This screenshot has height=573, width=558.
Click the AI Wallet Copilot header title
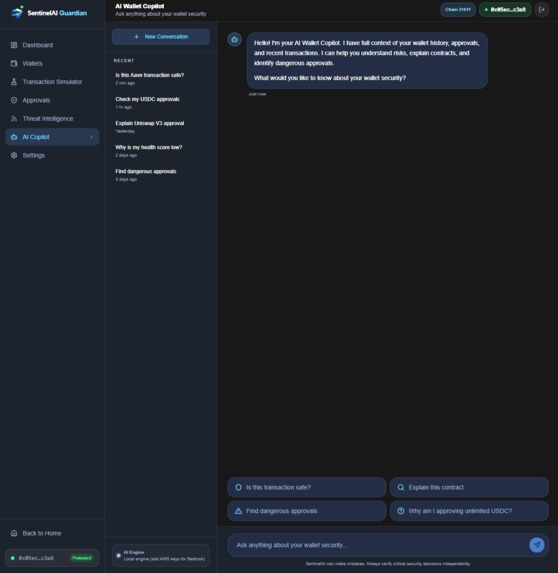[140, 6]
